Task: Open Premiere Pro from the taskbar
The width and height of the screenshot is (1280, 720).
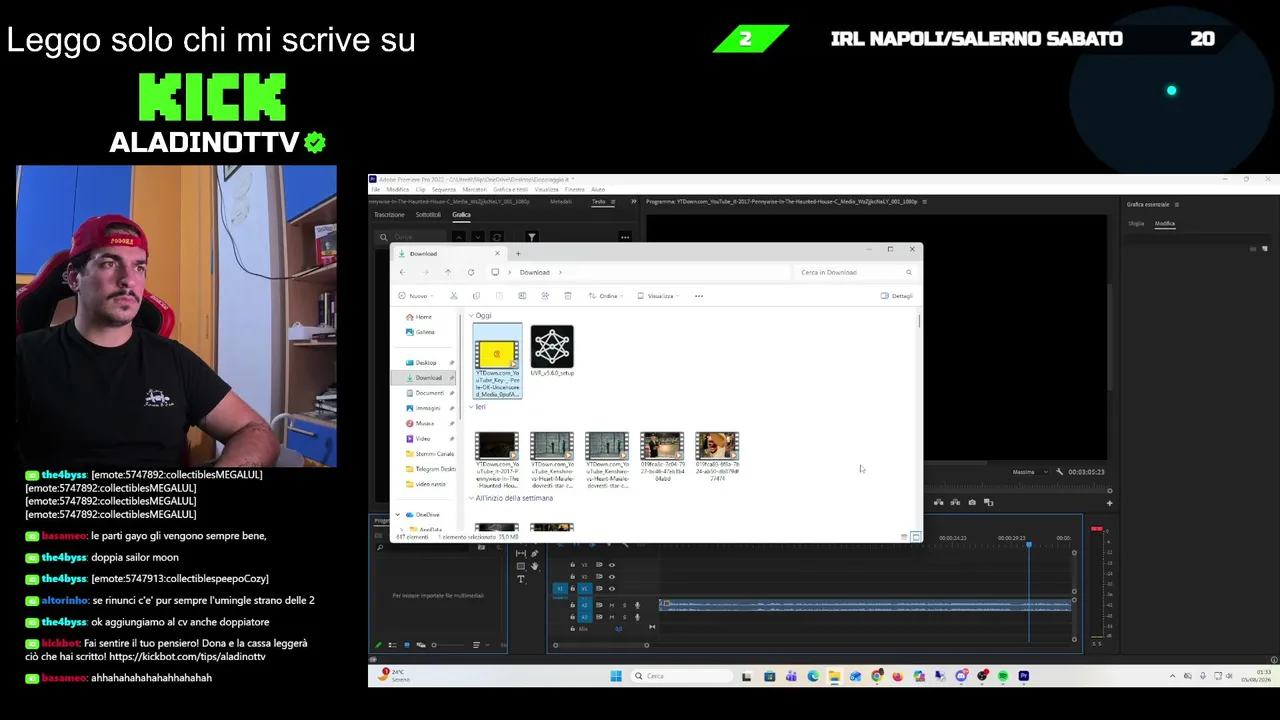Action: coord(1024,676)
